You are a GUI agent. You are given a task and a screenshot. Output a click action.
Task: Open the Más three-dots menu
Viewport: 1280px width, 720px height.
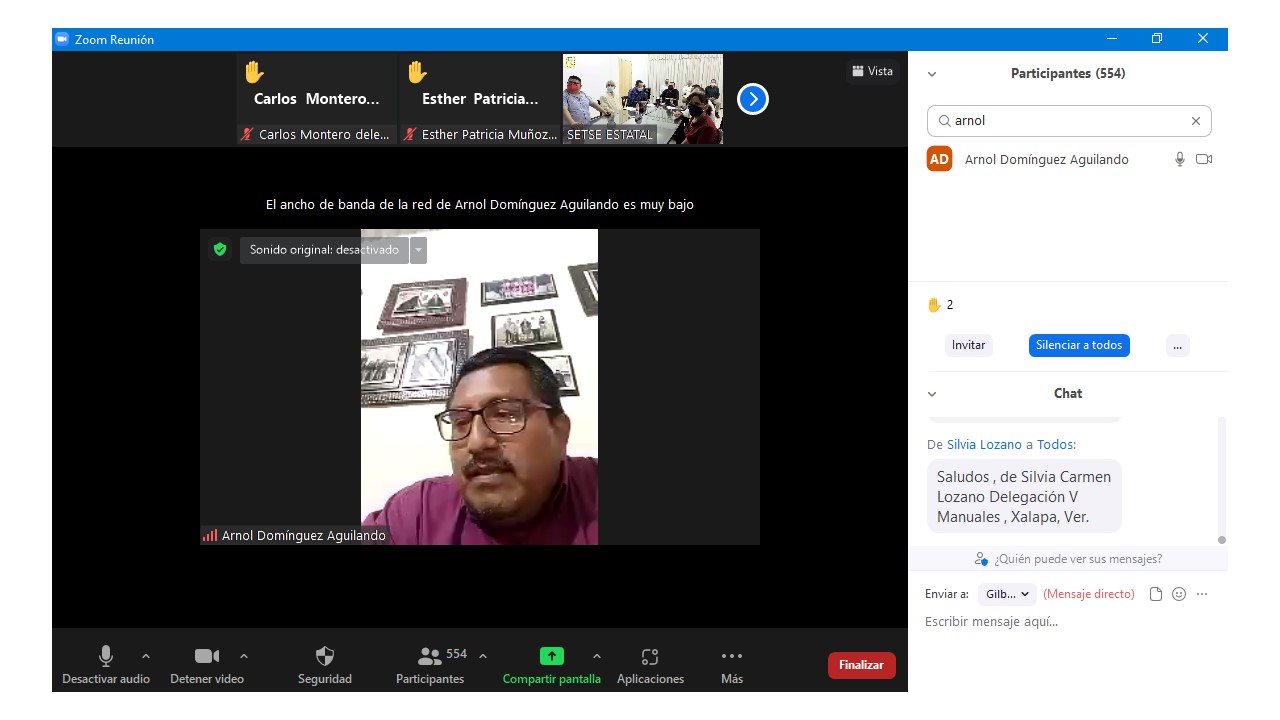pos(732,656)
